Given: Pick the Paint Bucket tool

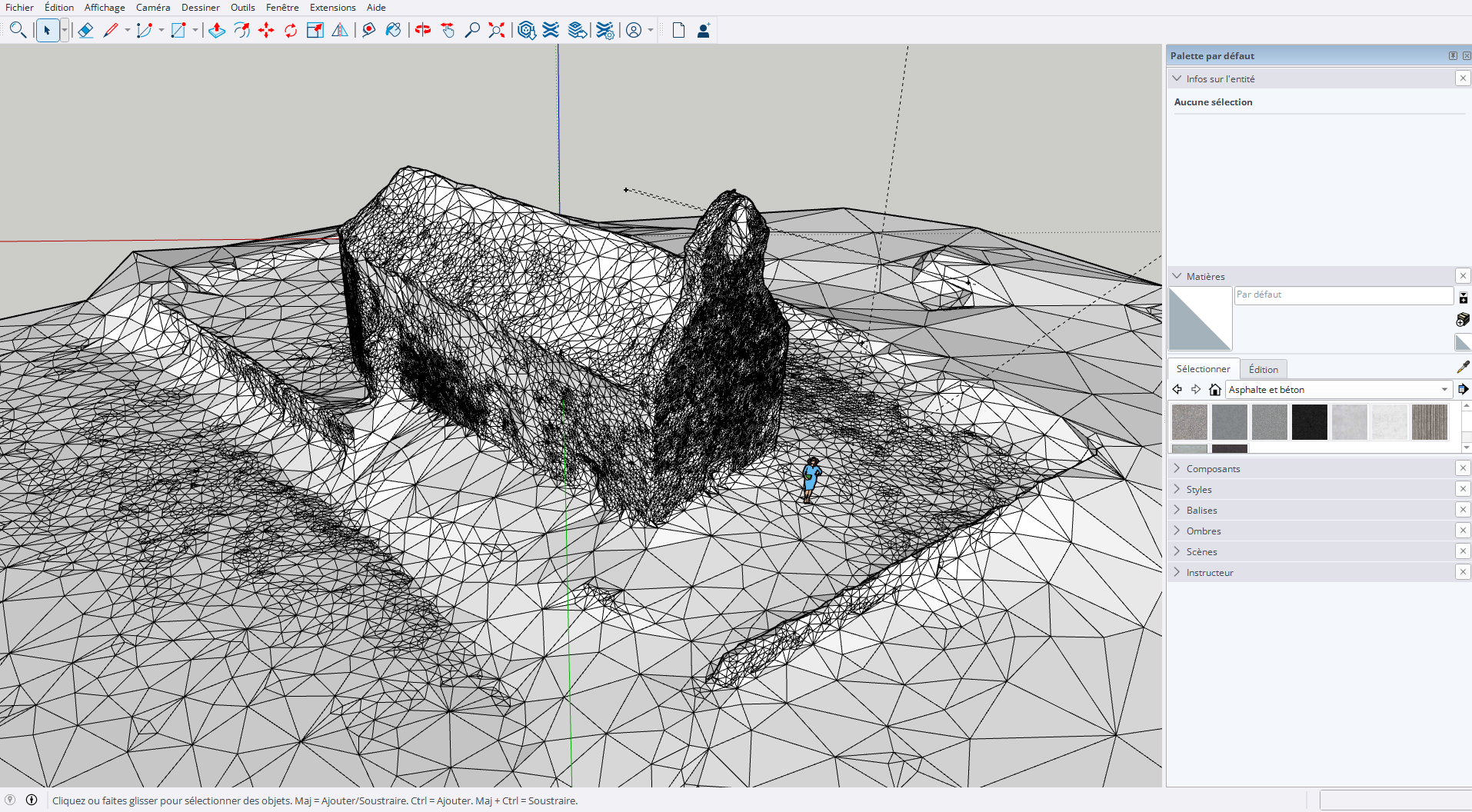Looking at the screenshot, I should click(x=393, y=30).
